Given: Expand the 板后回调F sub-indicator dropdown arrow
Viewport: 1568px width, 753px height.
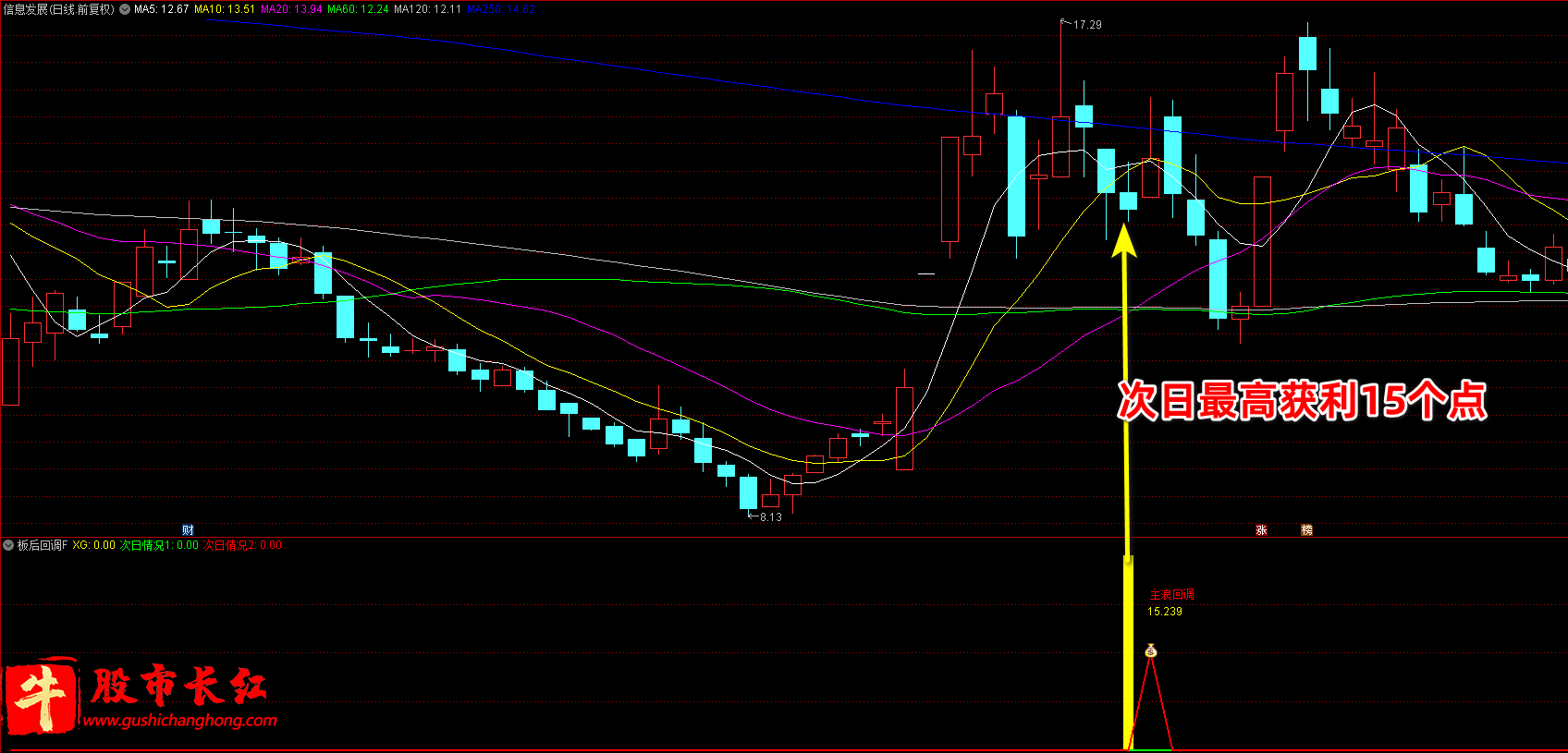Looking at the screenshot, I should (9, 545).
